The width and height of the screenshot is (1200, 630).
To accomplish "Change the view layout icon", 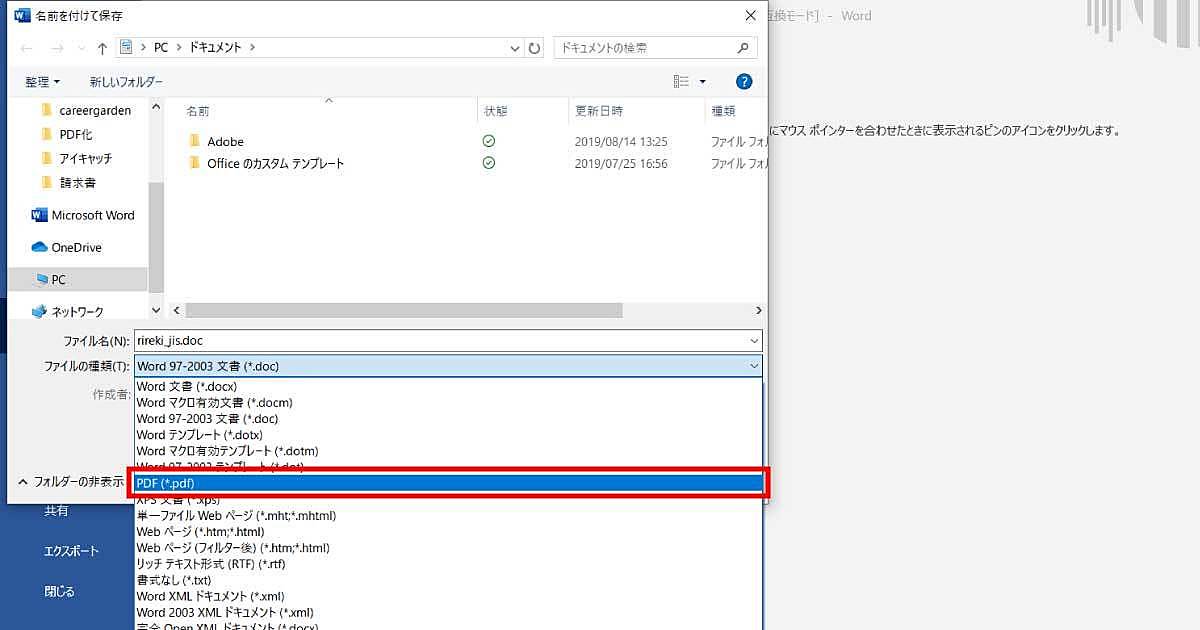I will [x=681, y=82].
